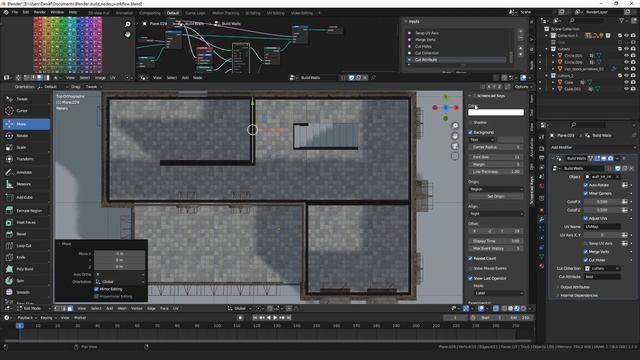
Task: Select the Cursor tool
Action: tap(26, 111)
